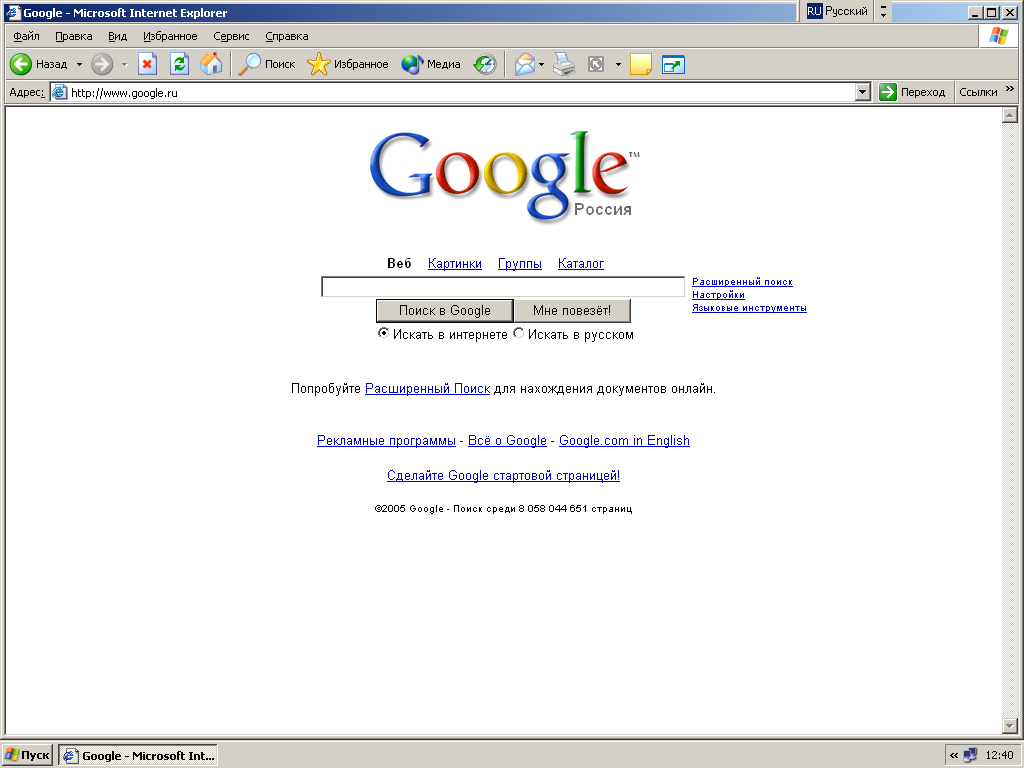The height and width of the screenshot is (768, 1024).
Task: Switch to the Каталог search tab
Action: pyautogui.click(x=581, y=263)
